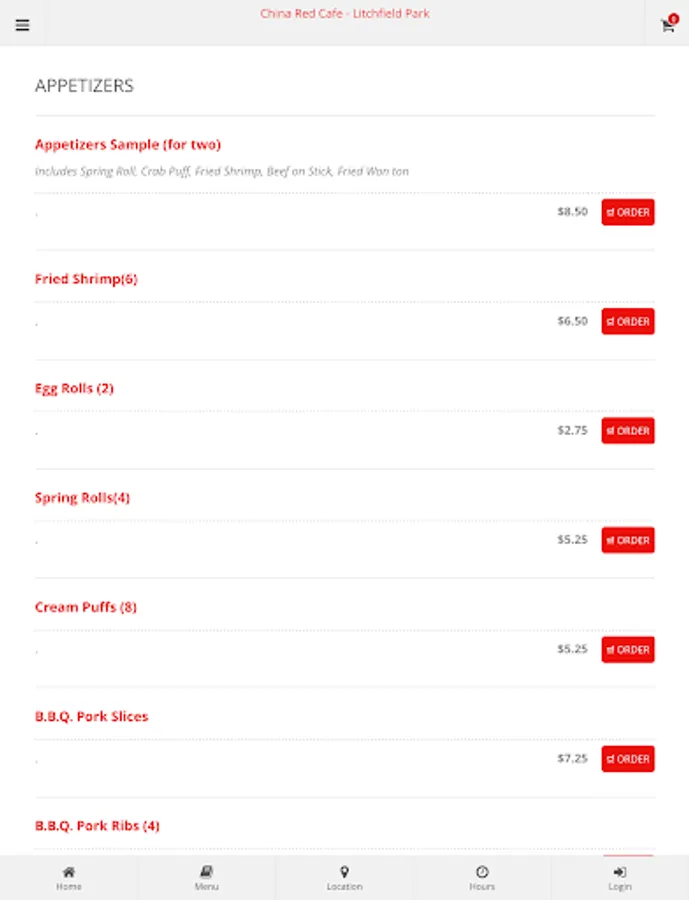Tap the Menu icon in bottom bar
689x900 pixels.
(206, 876)
